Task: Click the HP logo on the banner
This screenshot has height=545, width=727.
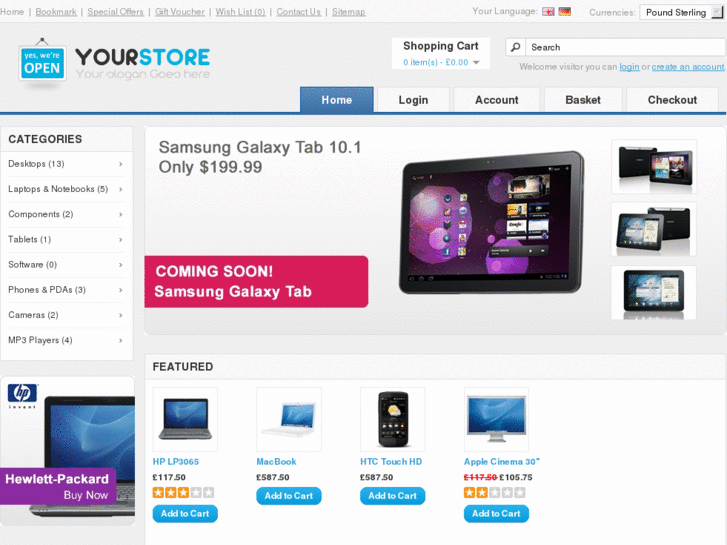Action: 22,396
